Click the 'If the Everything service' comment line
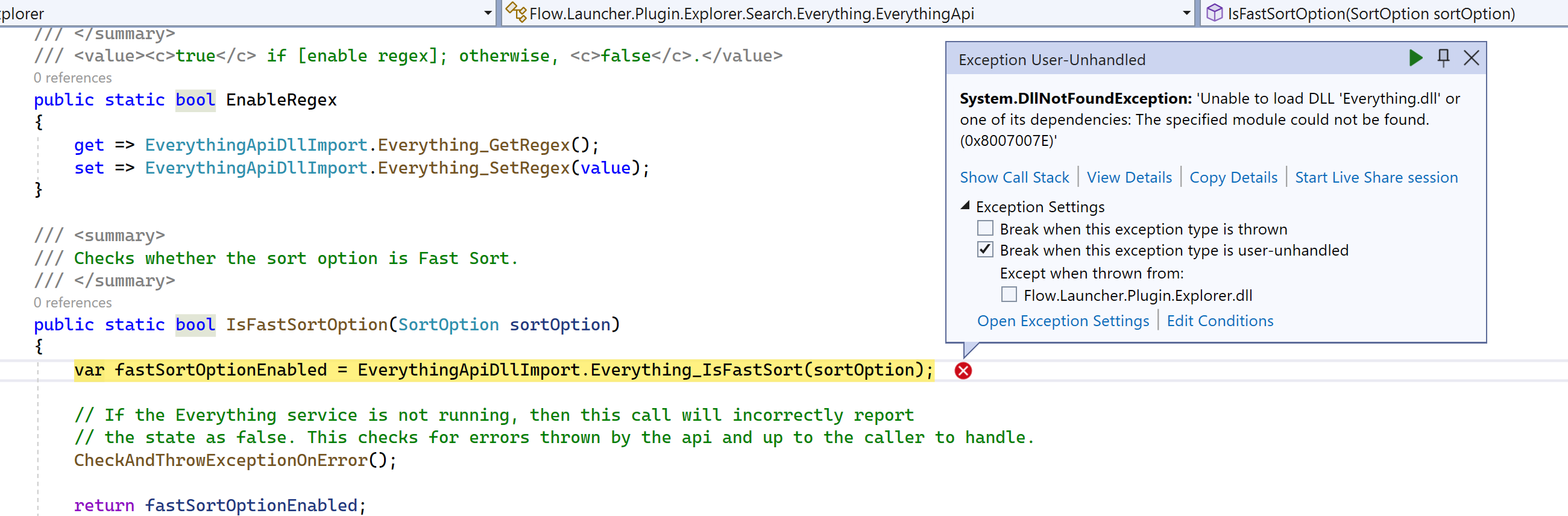The width and height of the screenshot is (1568, 516). click(x=494, y=415)
